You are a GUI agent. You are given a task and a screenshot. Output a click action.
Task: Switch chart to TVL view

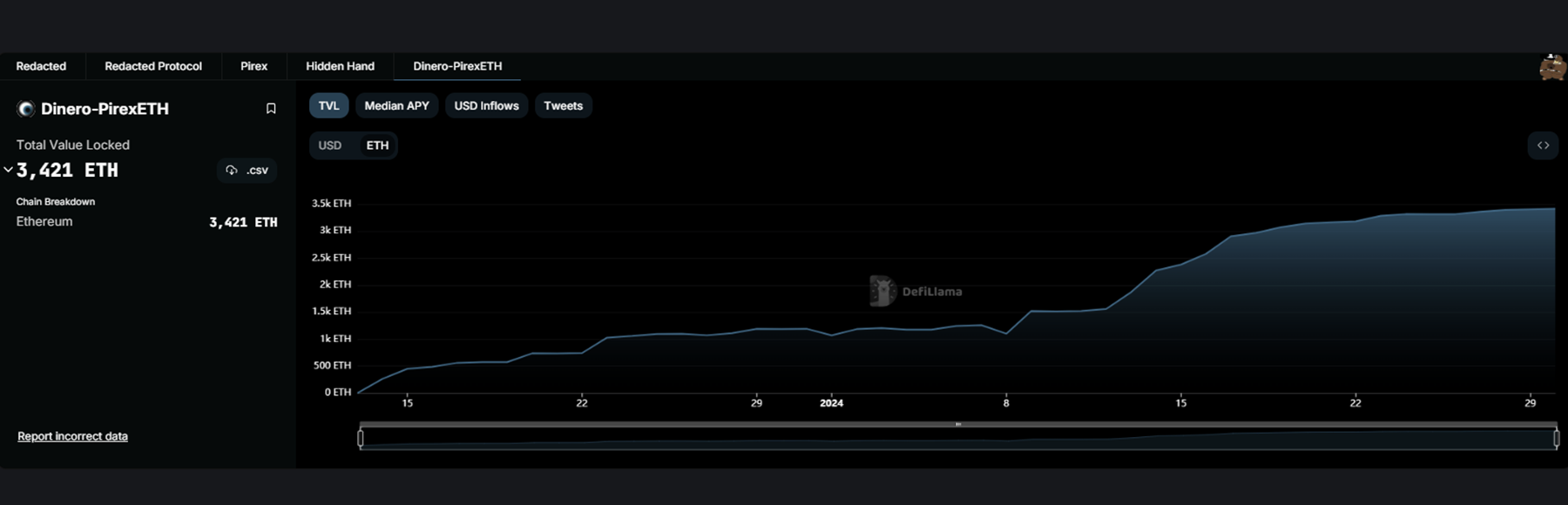click(x=328, y=105)
